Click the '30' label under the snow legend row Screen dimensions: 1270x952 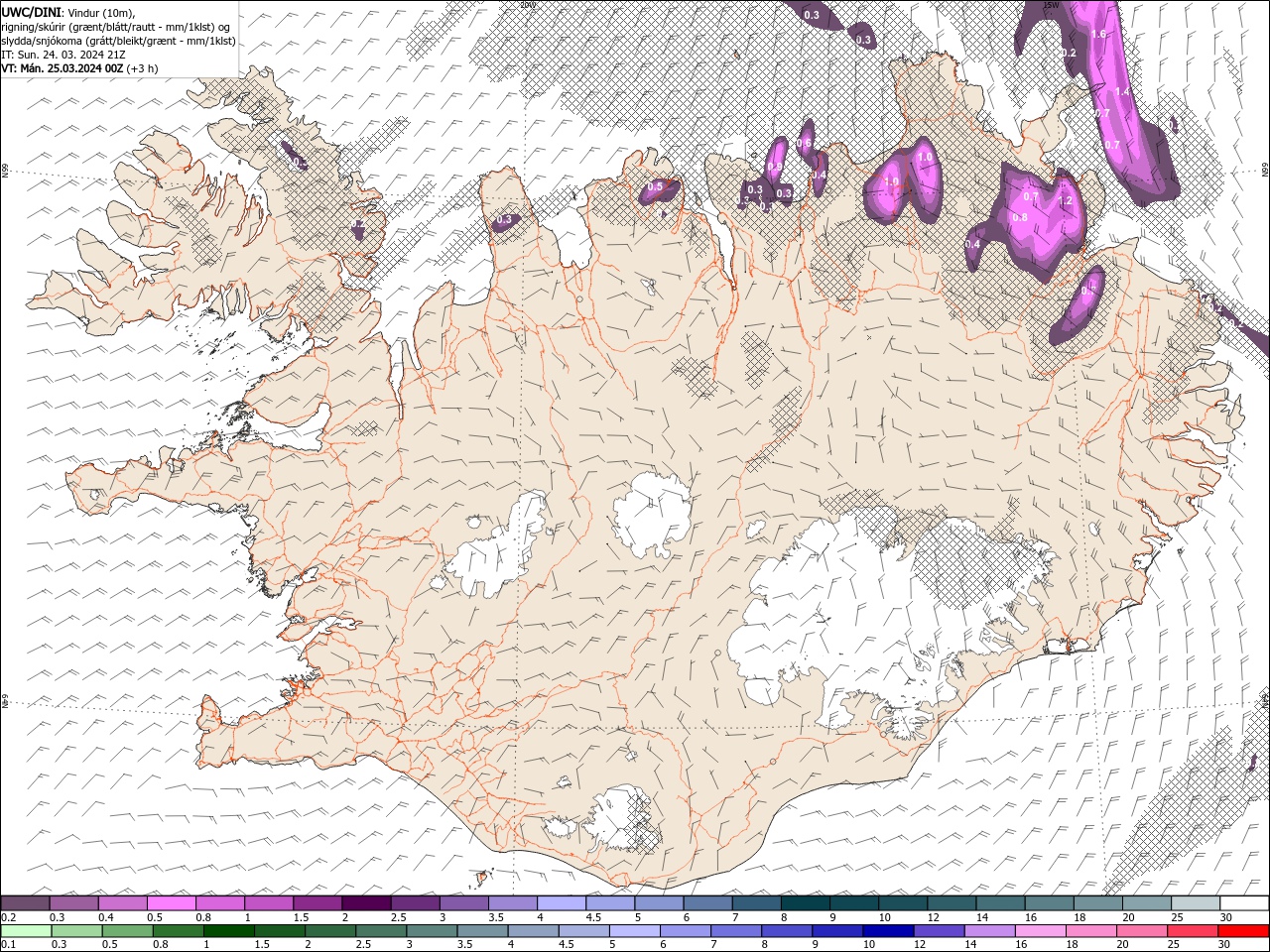click(1226, 916)
